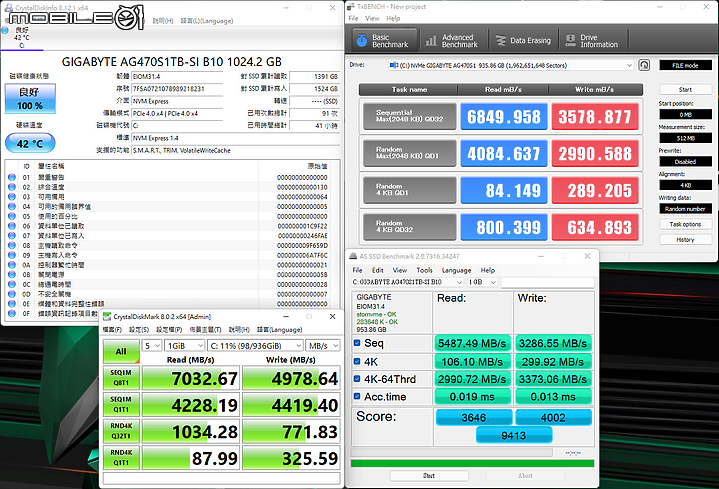This screenshot has height=489, width=719.
Task: Open AS SSD drive selection dropdown
Action: click(407, 282)
